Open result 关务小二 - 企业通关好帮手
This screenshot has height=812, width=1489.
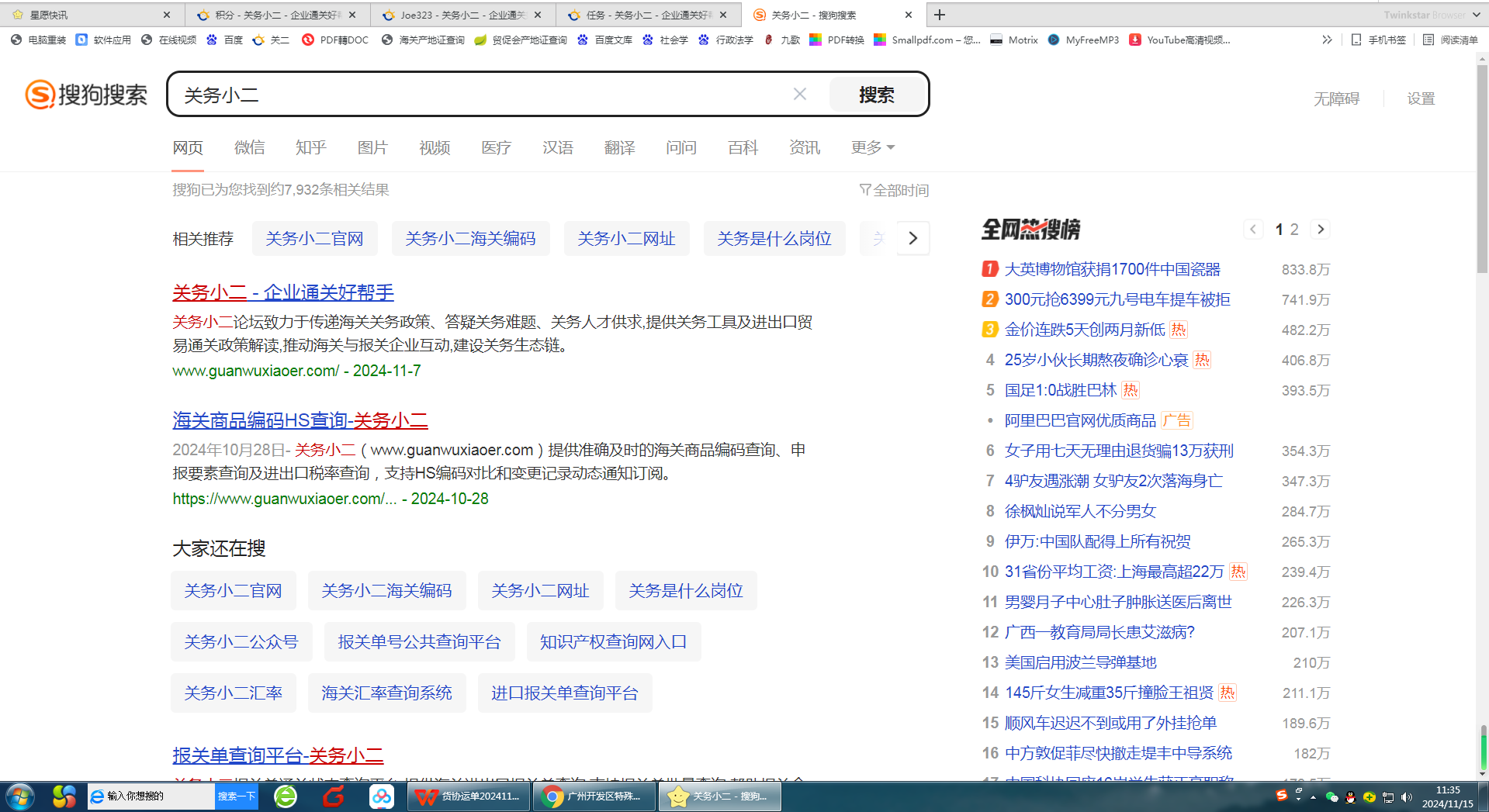tap(283, 292)
